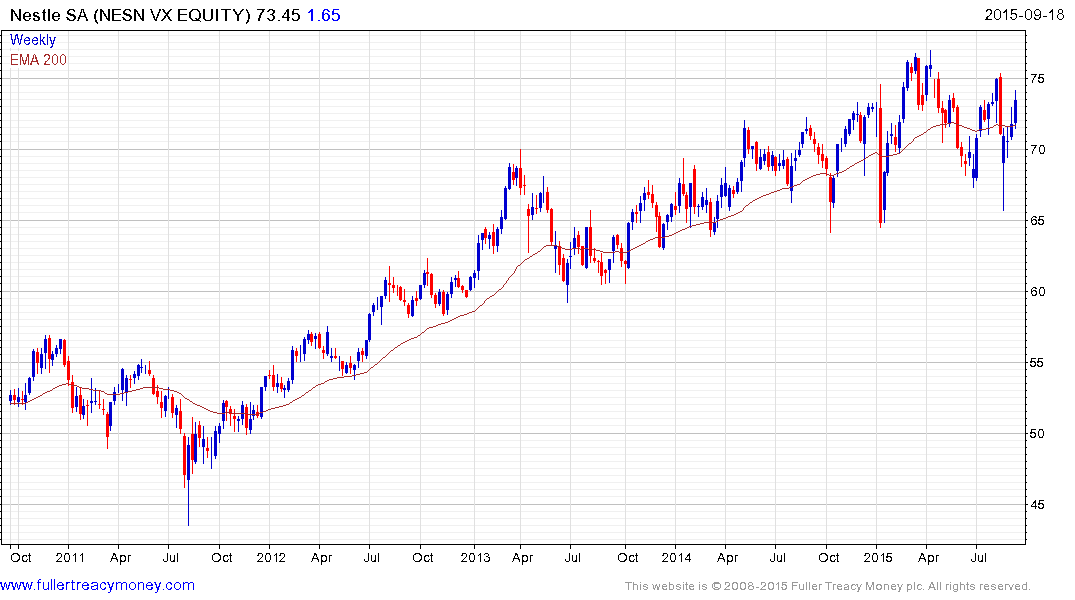This screenshot has width=1075, height=600.
Task: Select the Weekly interval label
Action: pyautogui.click(x=33, y=40)
